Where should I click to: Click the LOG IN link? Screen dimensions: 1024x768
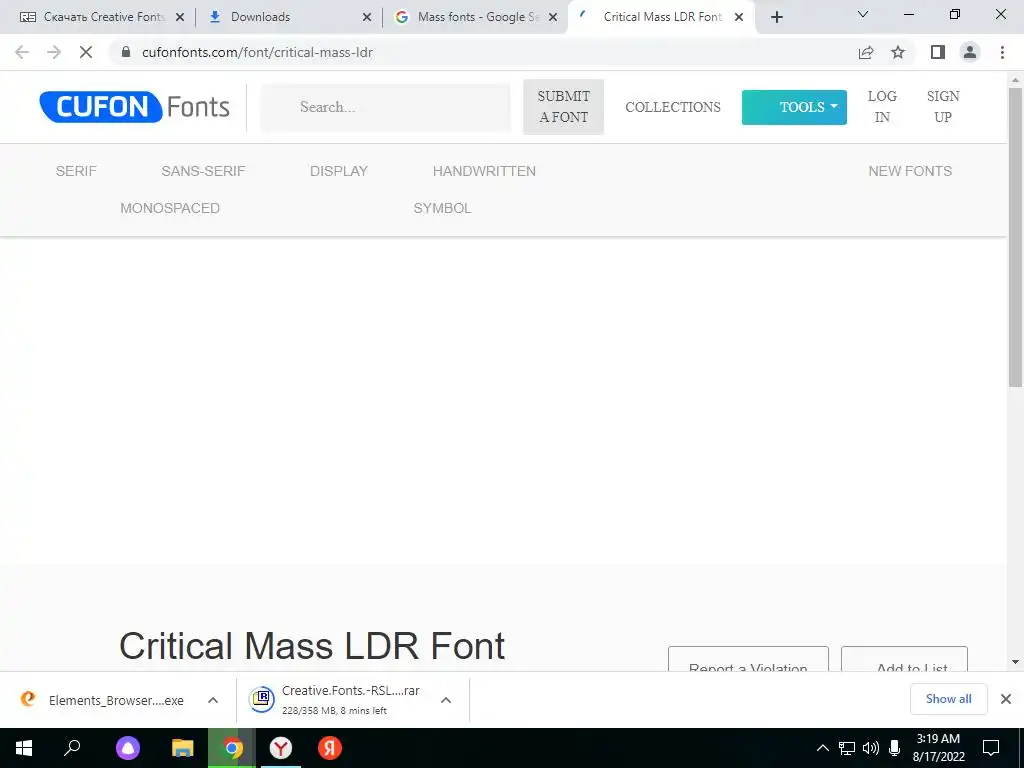(x=882, y=106)
